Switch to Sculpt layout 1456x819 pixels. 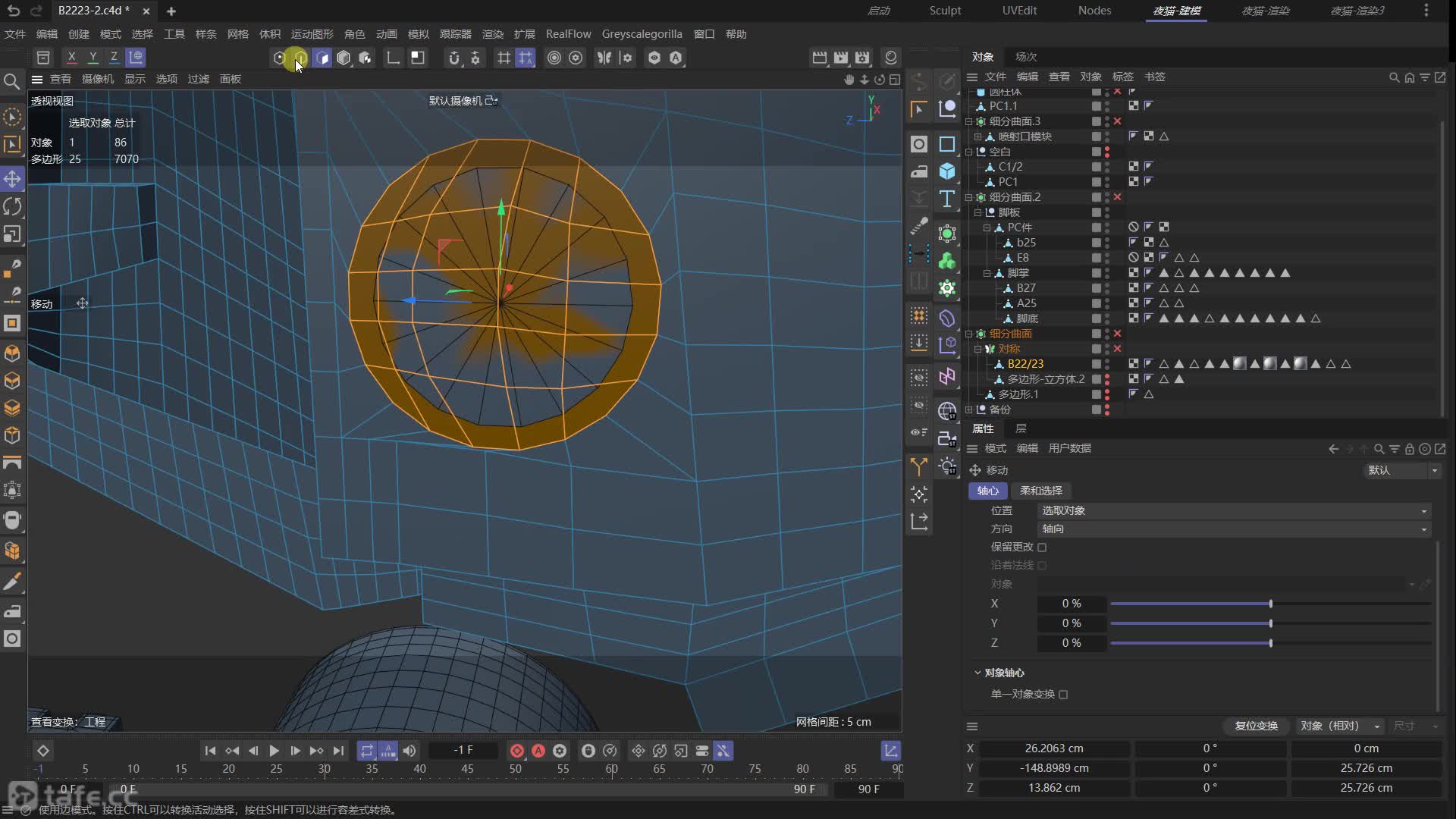coord(945,11)
